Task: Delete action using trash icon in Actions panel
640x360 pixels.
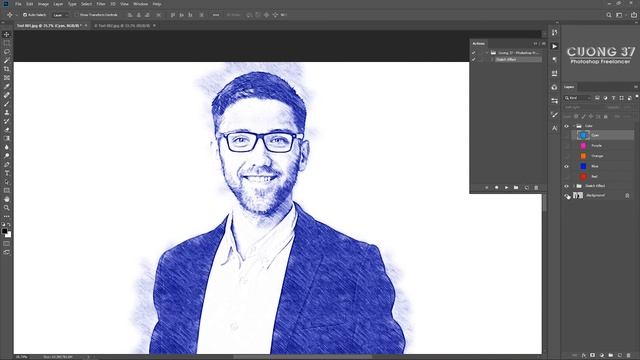Action: pyautogui.click(x=536, y=188)
